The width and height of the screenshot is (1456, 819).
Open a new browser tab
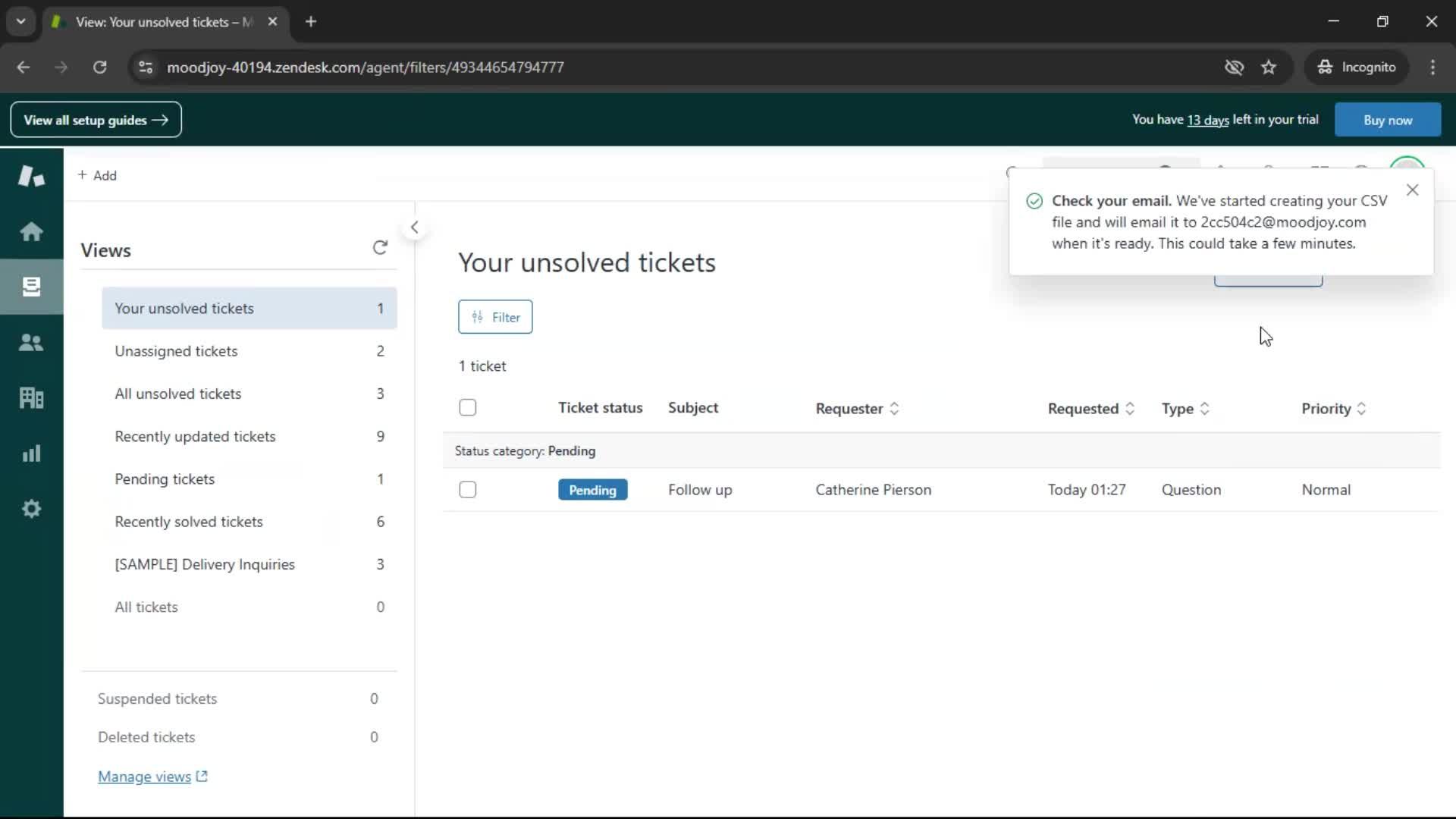point(311,21)
